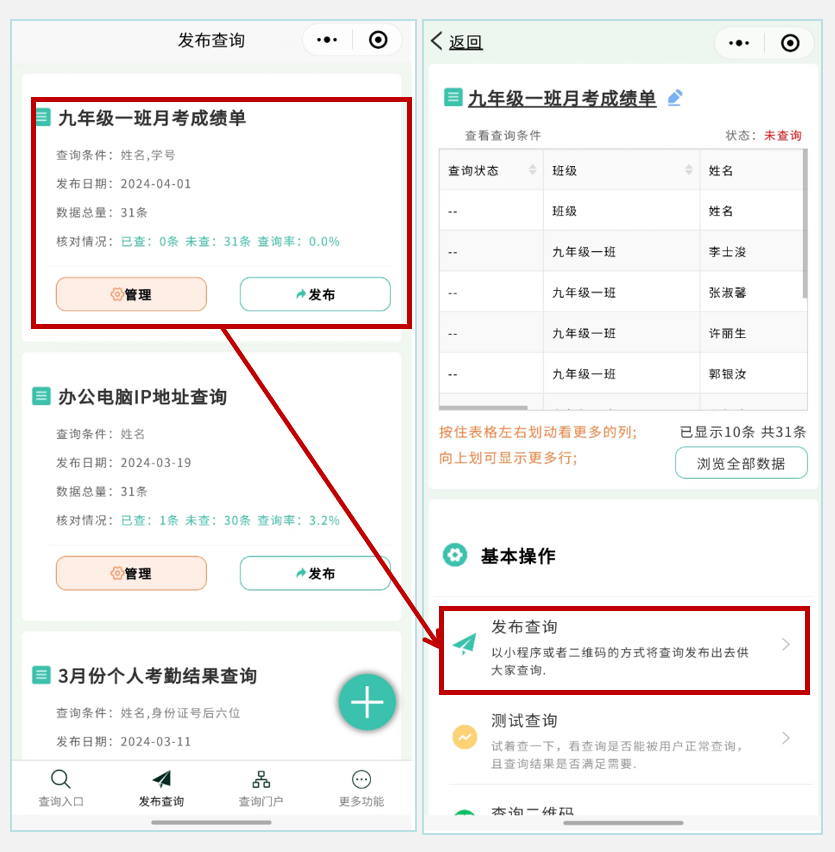835x852 pixels.
Task: Tap the back arrow next to 返回
Action: (x=436, y=41)
